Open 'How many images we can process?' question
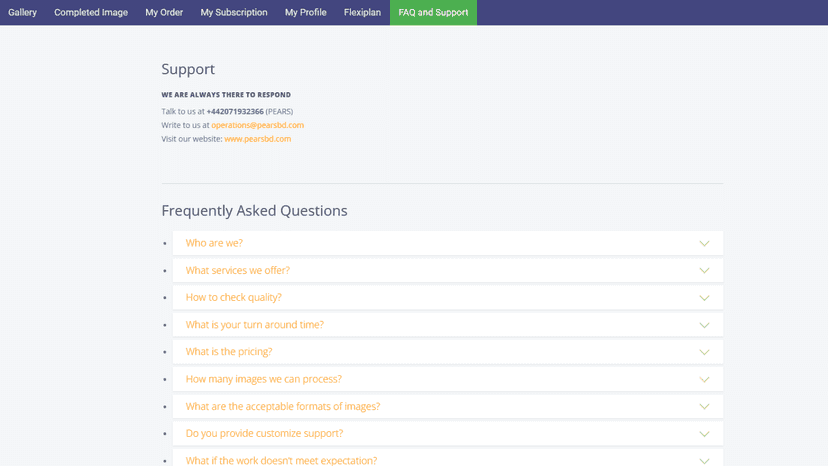The height and width of the screenshot is (466, 828). click(x=448, y=379)
